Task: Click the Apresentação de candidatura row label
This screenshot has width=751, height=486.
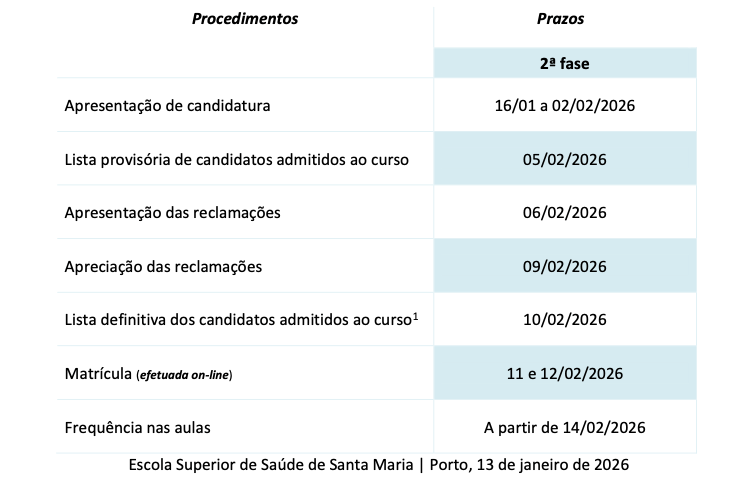Action: point(168,105)
